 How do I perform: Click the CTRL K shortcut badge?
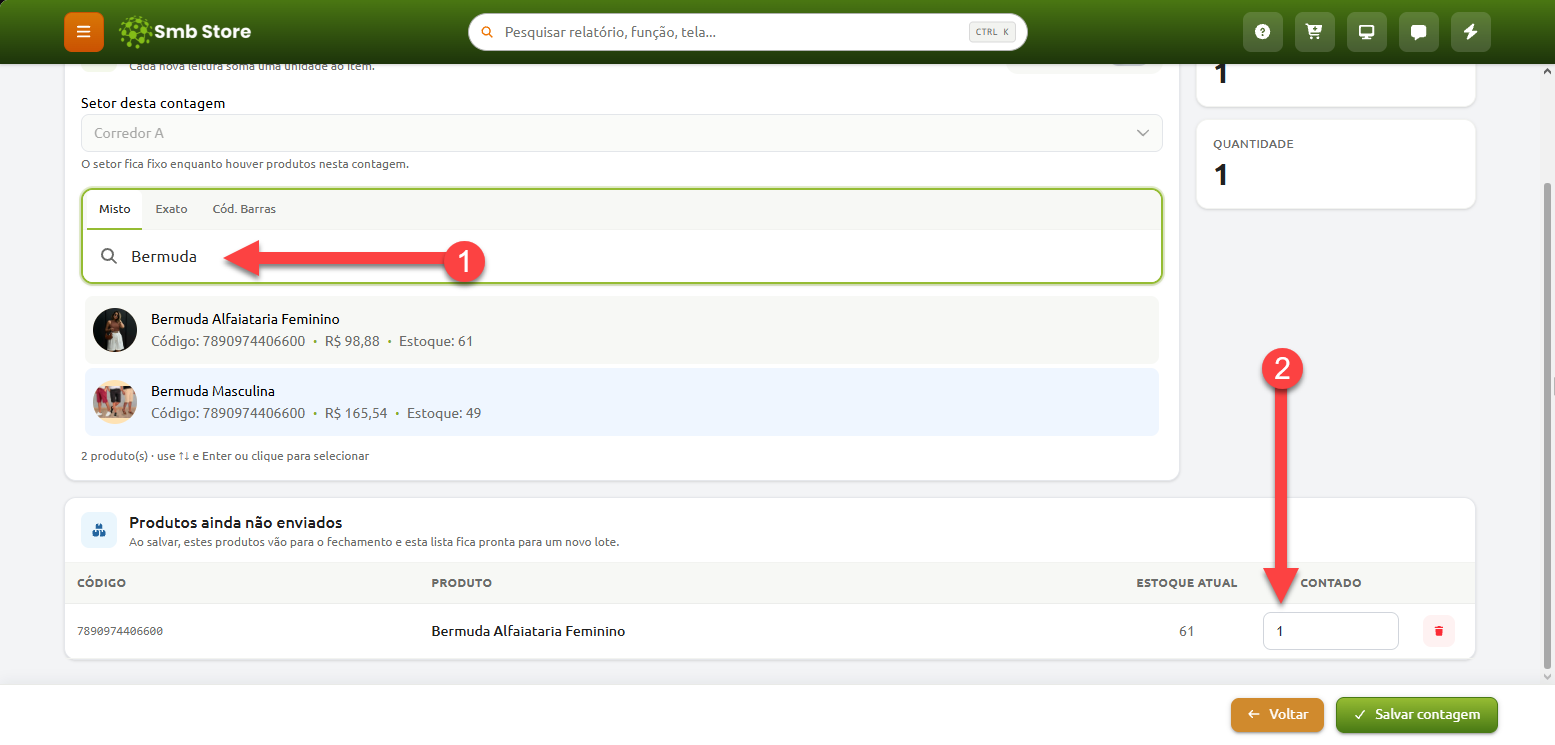pos(992,32)
